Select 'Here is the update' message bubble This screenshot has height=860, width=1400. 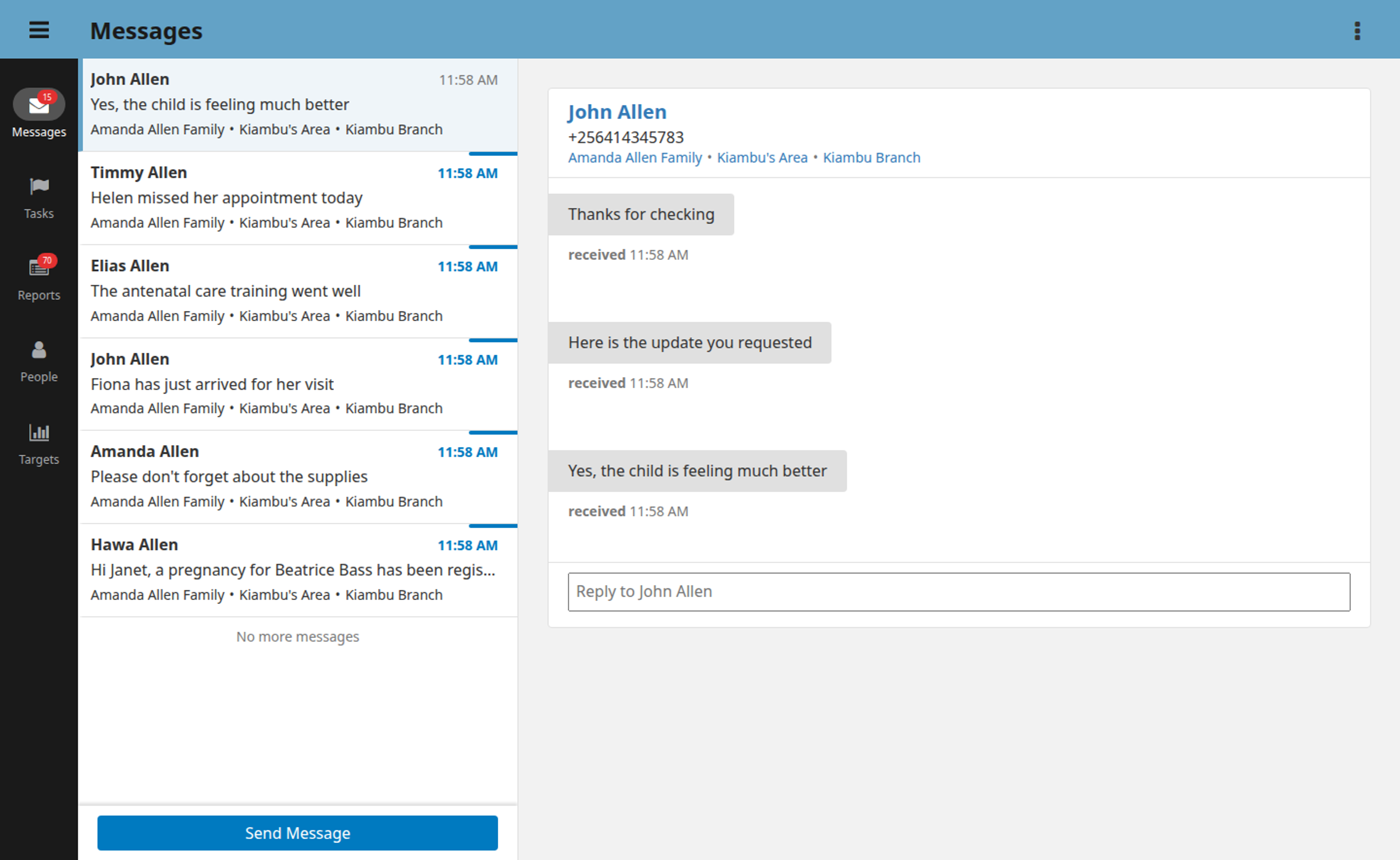689,343
